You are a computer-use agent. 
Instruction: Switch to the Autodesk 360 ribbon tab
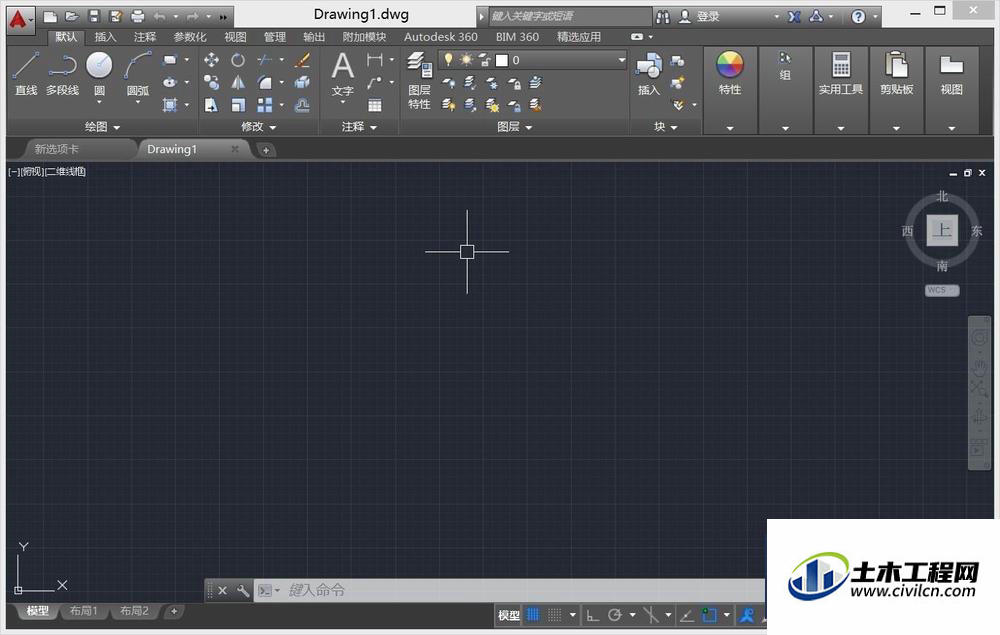pyautogui.click(x=441, y=37)
